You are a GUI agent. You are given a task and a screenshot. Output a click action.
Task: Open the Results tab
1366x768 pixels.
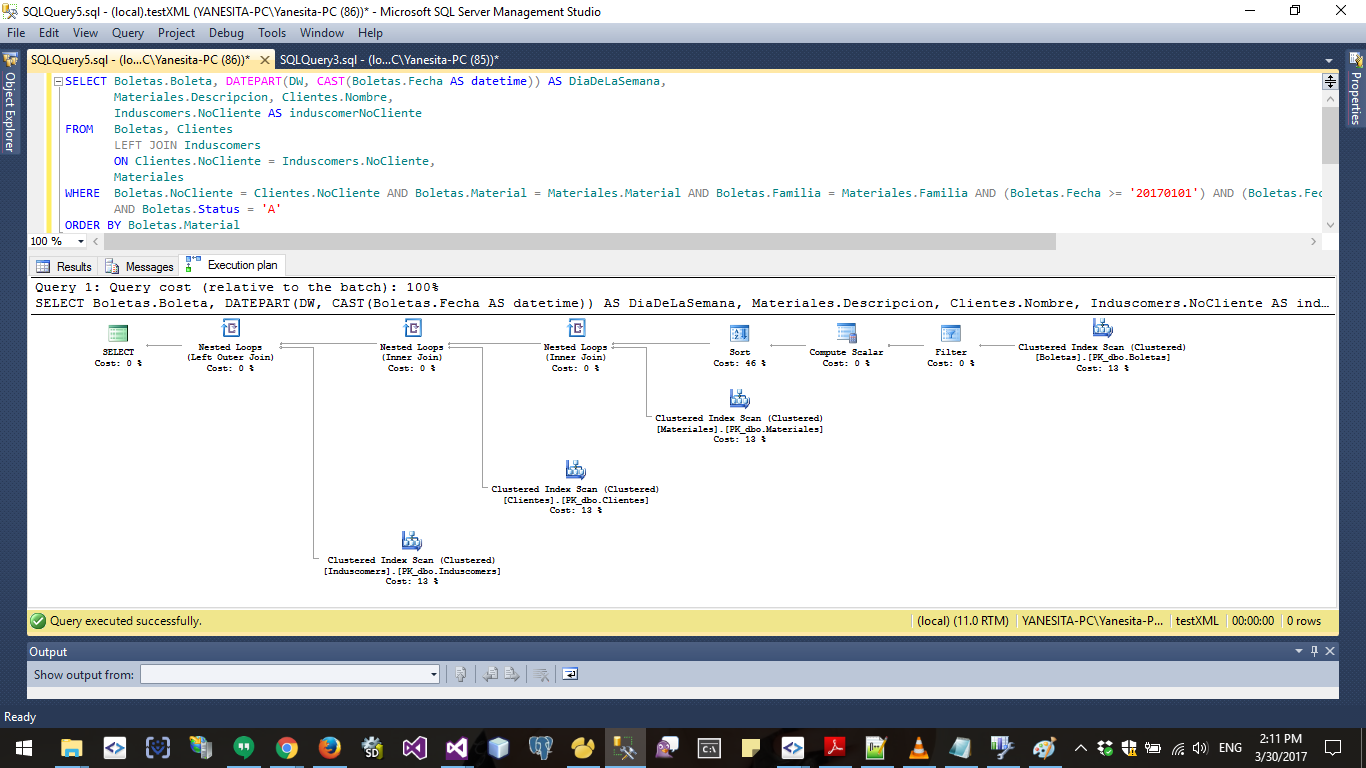(x=64, y=267)
